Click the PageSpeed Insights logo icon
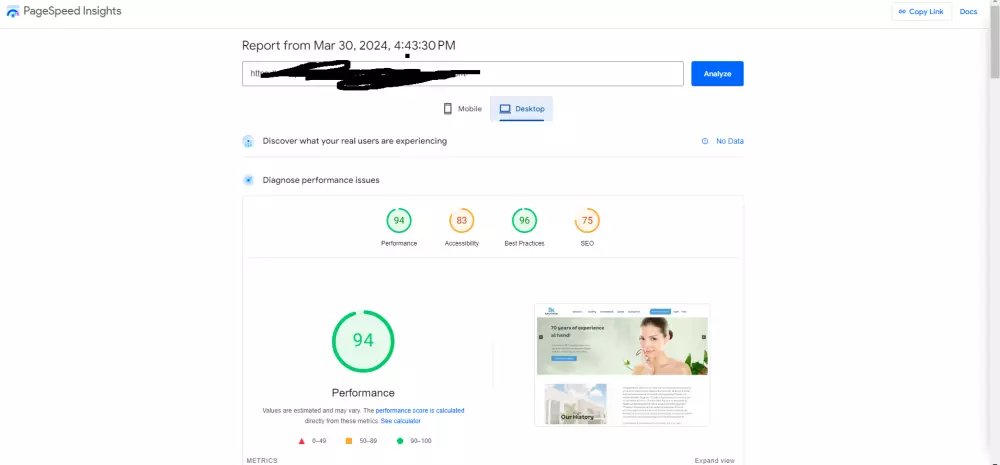 [x=13, y=11]
